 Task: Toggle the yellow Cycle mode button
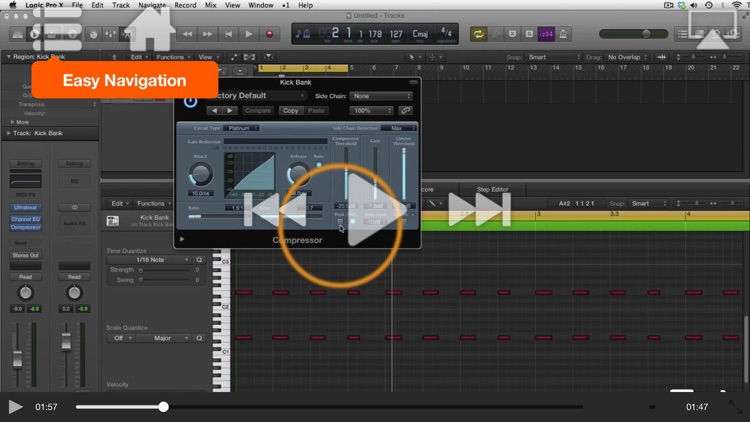click(x=478, y=34)
